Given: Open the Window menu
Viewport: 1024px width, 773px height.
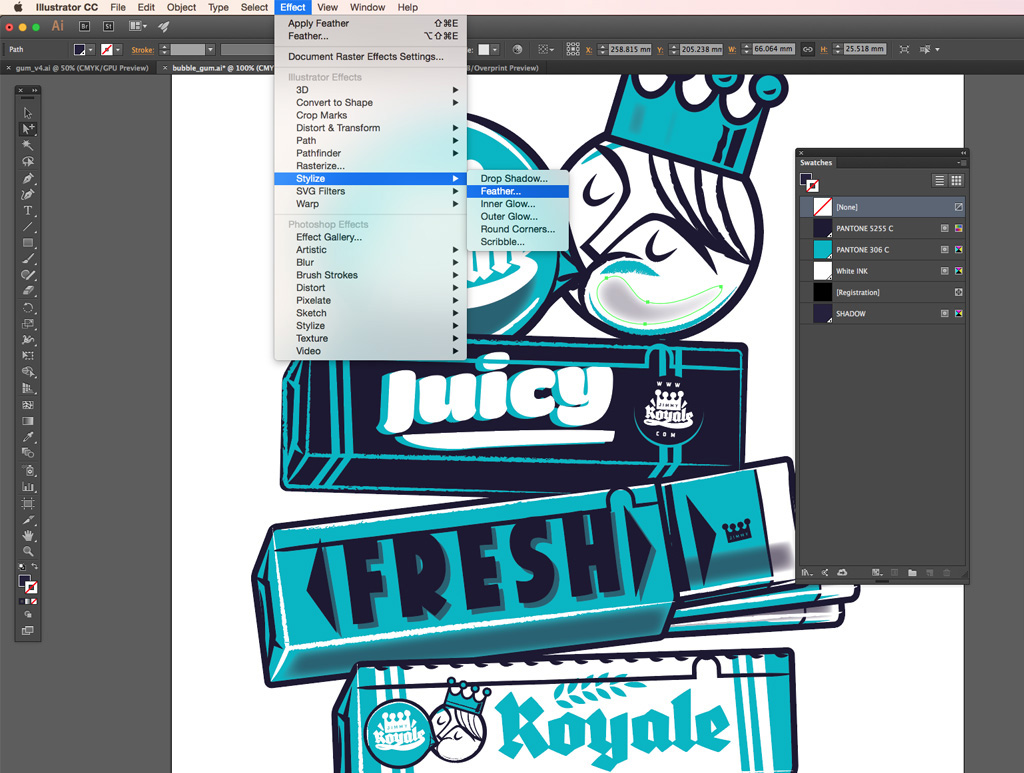Looking at the screenshot, I should tap(367, 7).
